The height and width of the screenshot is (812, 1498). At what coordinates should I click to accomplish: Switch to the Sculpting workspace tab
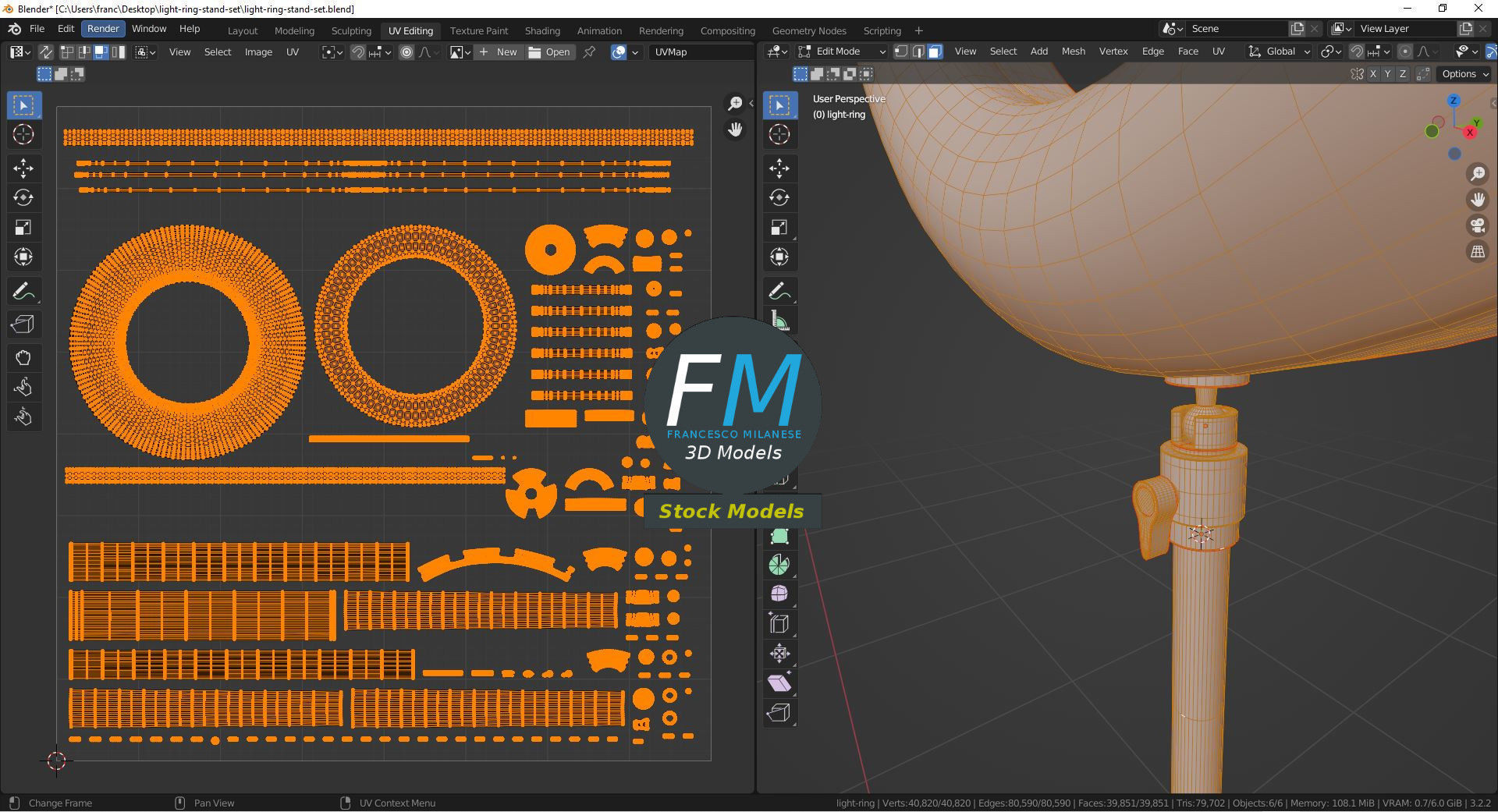(351, 30)
